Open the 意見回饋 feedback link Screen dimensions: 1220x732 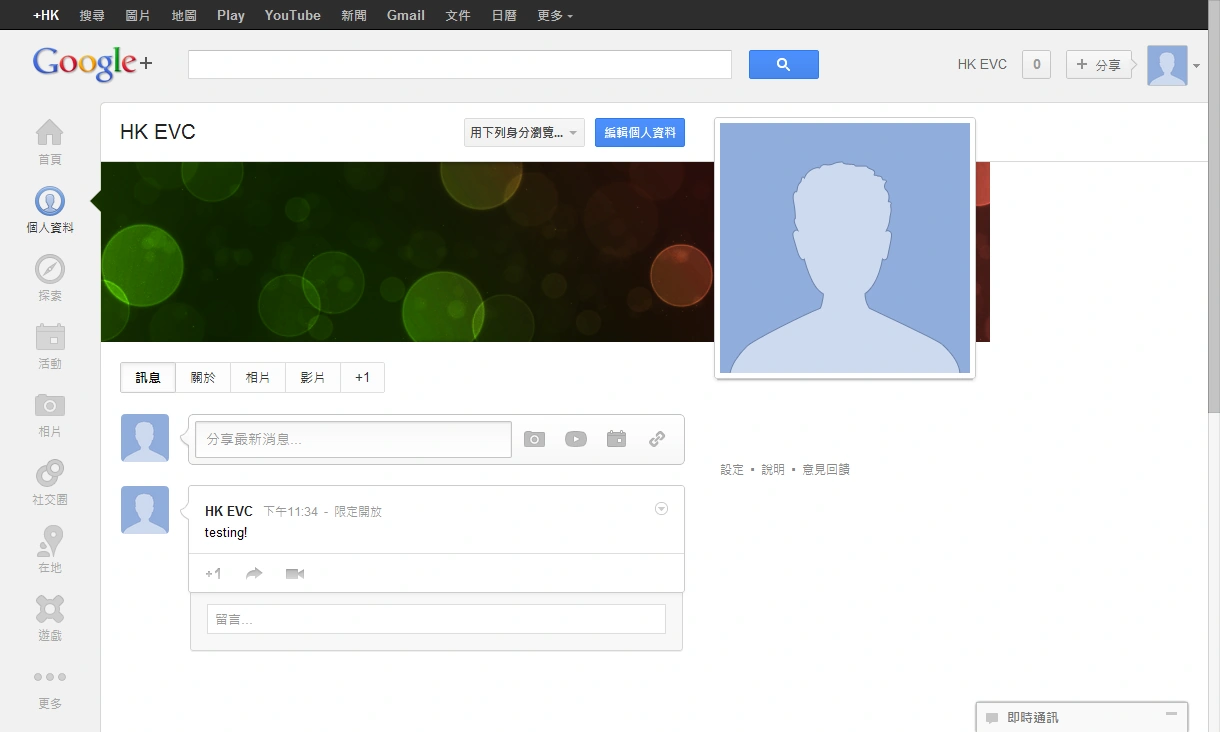click(826, 470)
